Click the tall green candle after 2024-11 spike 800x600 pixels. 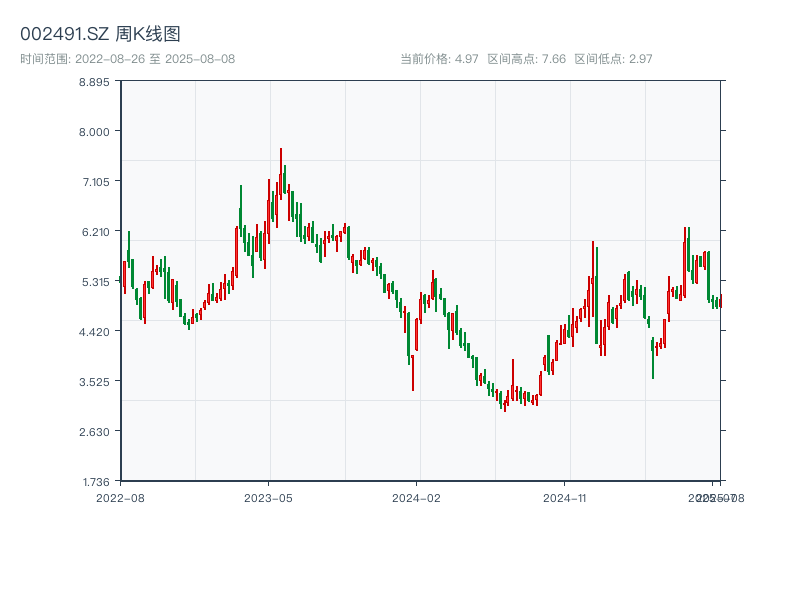[x=596, y=296]
